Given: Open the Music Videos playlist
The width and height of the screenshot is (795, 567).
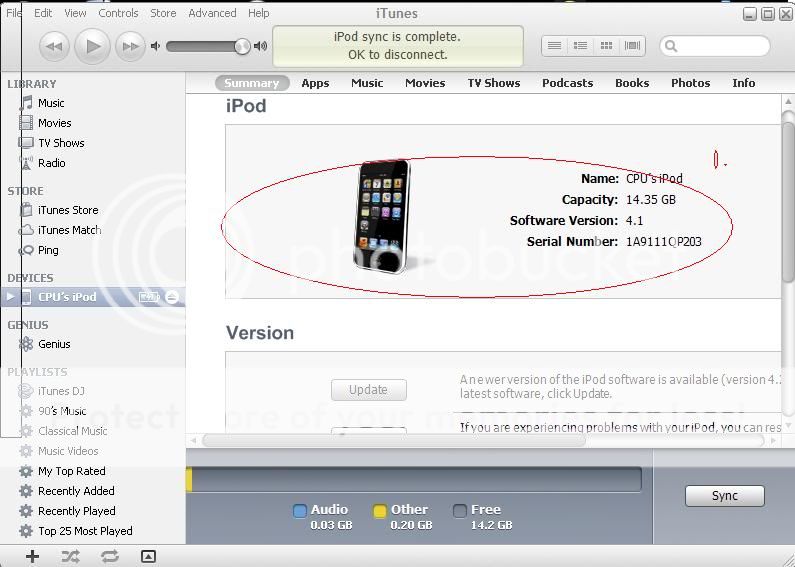Looking at the screenshot, I should point(68,451).
